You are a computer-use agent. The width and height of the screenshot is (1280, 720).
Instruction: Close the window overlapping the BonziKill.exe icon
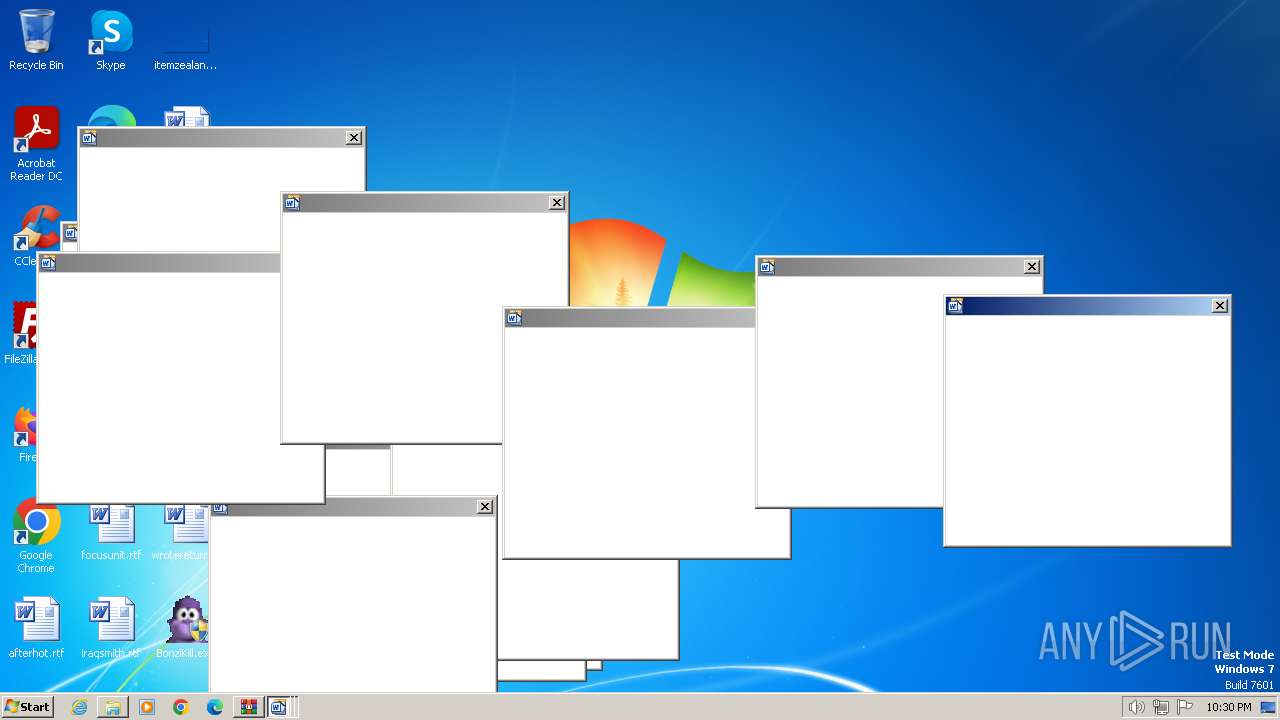pyautogui.click(x=485, y=507)
